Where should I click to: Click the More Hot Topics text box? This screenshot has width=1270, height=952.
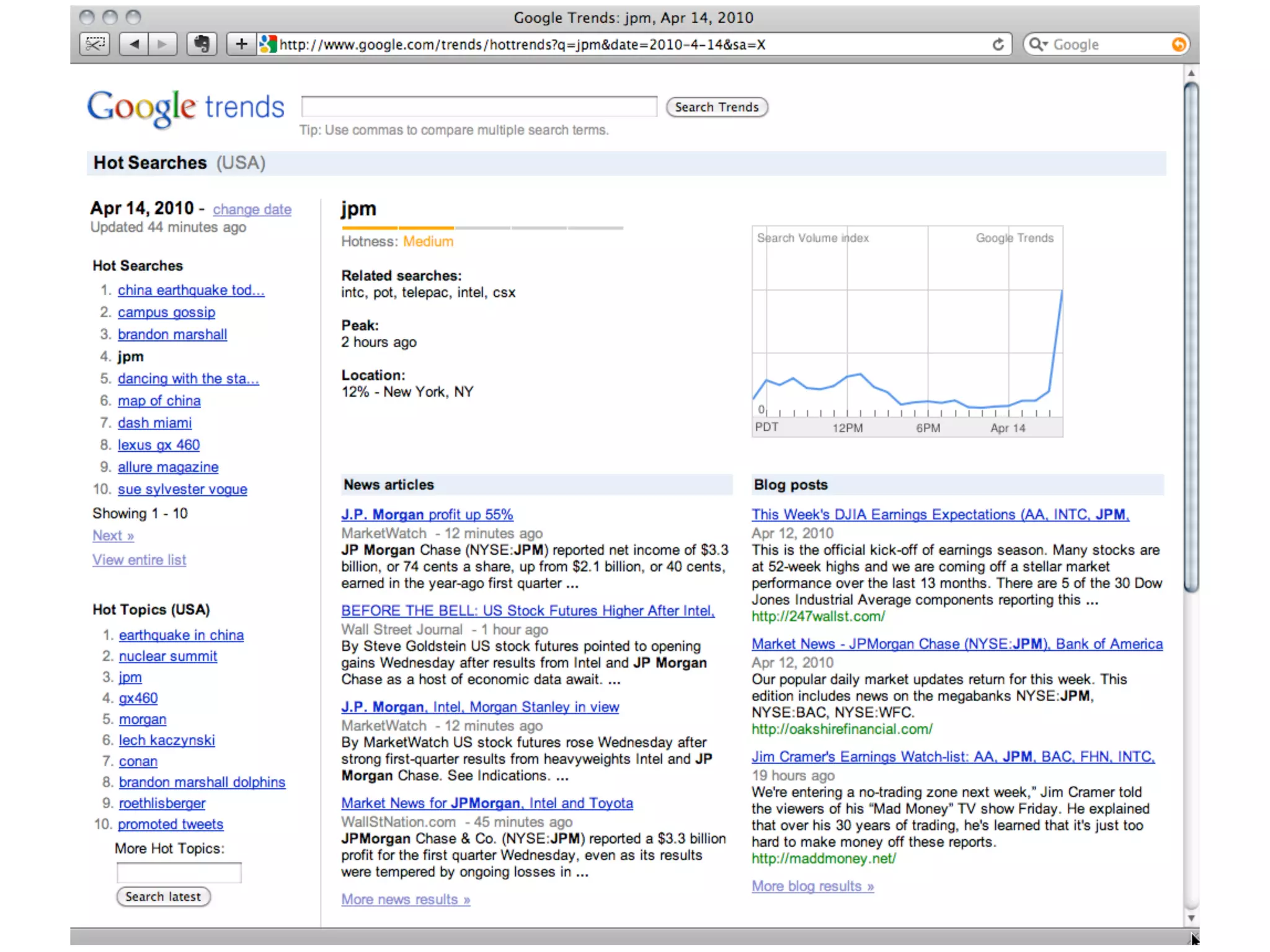[x=179, y=872]
